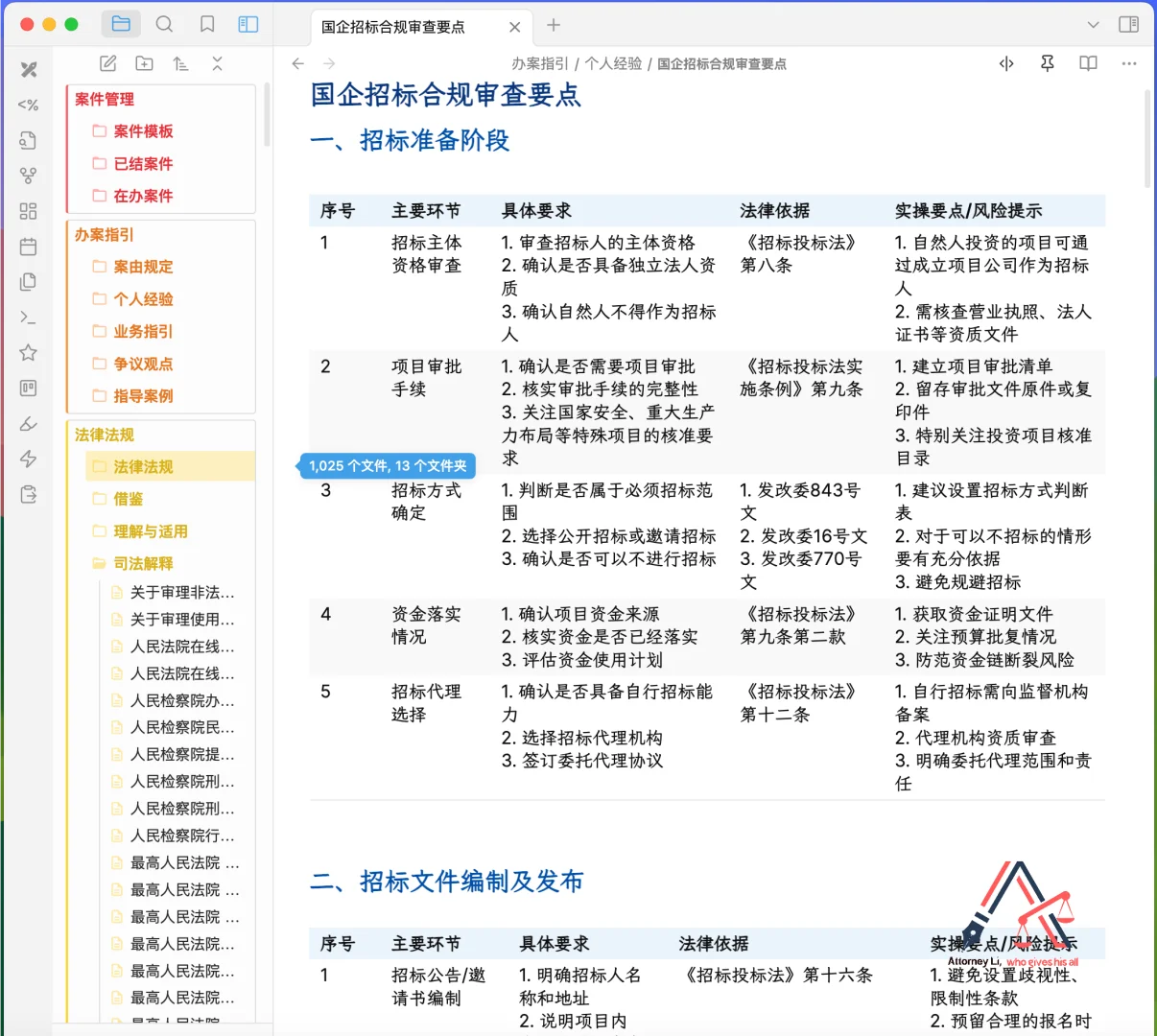Create a new note with the edit icon
The image size is (1157, 1036).
coord(107,63)
